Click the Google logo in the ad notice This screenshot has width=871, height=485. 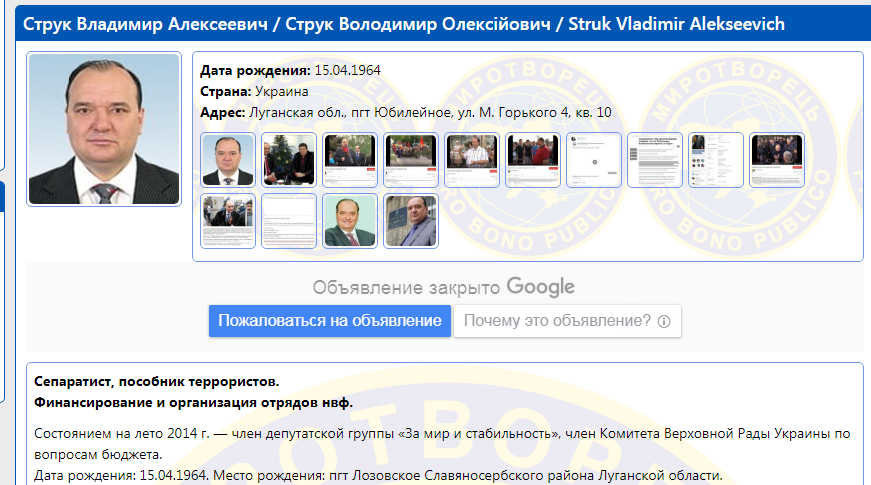pyautogui.click(x=540, y=287)
